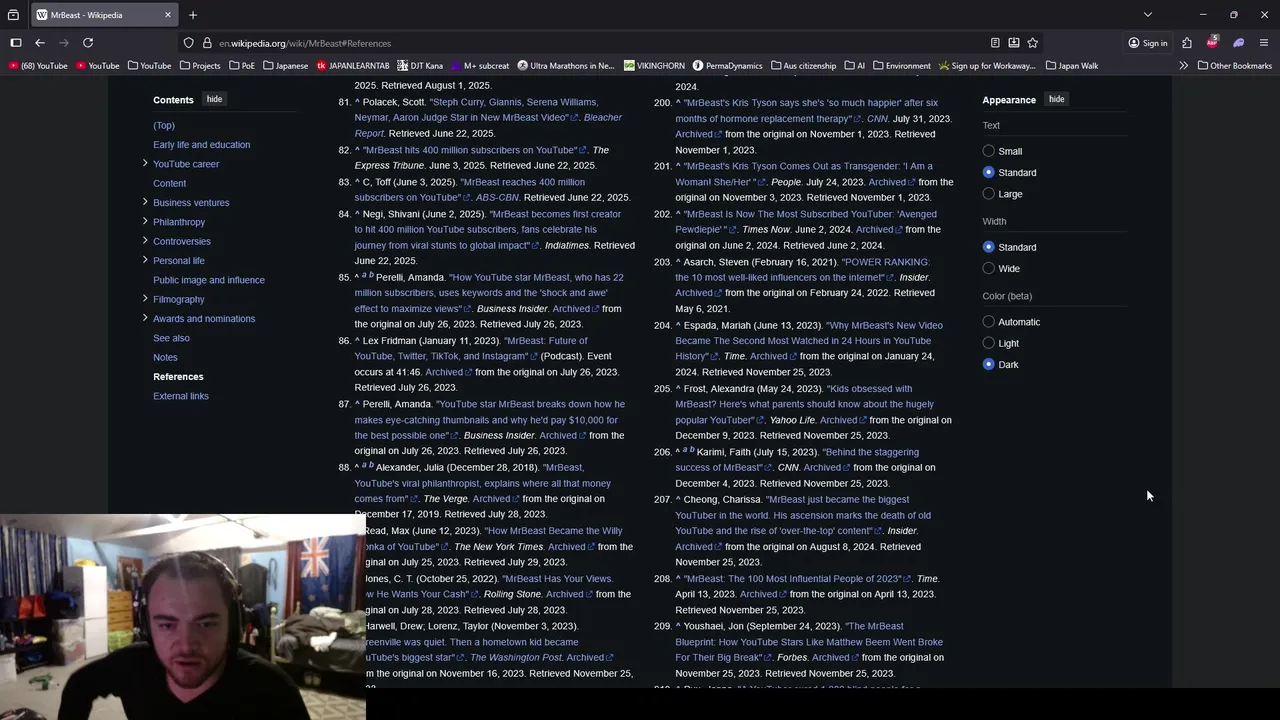Select Small text size

(989, 151)
